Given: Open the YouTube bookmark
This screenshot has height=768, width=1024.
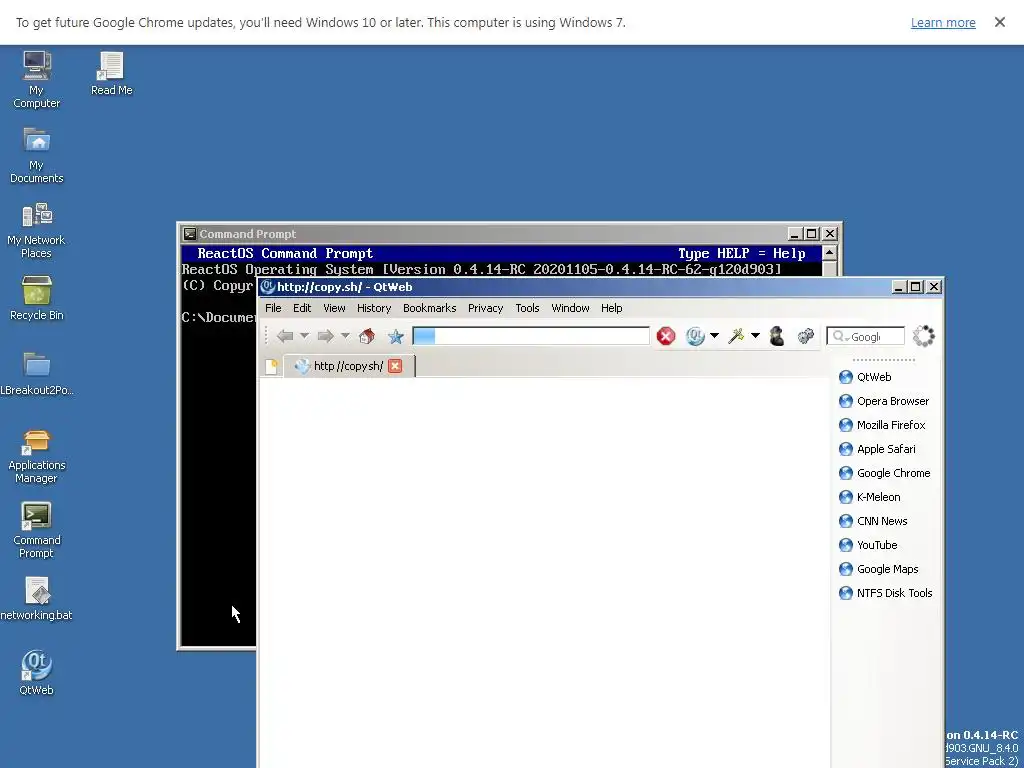Looking at the screenshot, I should click(x=868, y=545).
